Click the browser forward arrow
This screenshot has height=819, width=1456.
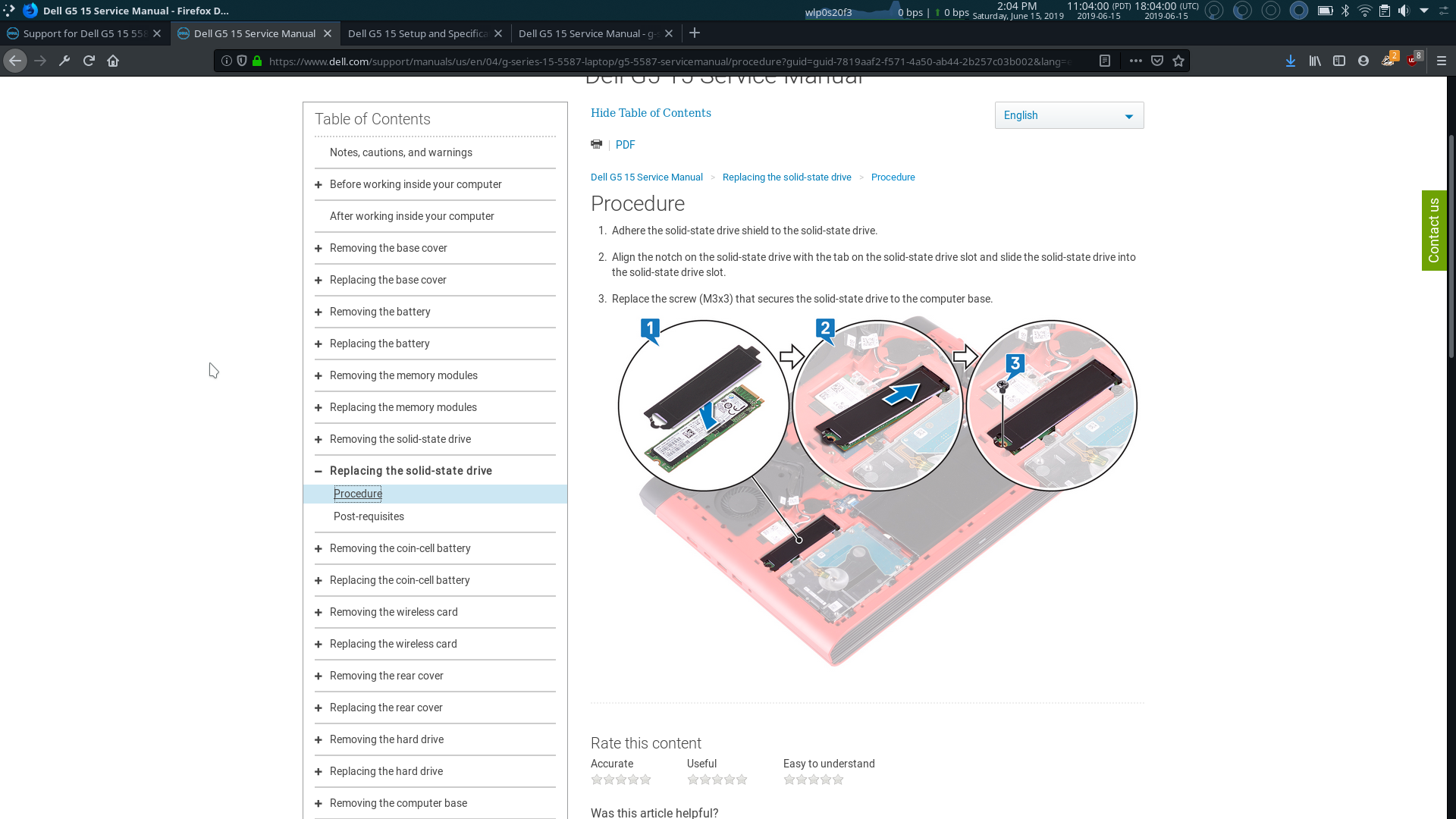point(40,61)
